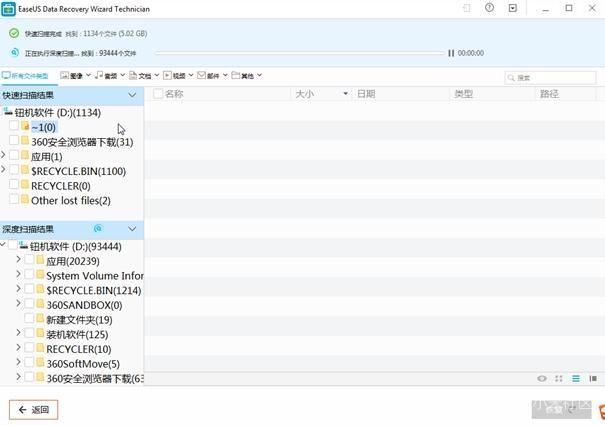Tick the select-all checkbox beside 名称
The width and height of the screenshot is (605, 425).
(157, 93)
